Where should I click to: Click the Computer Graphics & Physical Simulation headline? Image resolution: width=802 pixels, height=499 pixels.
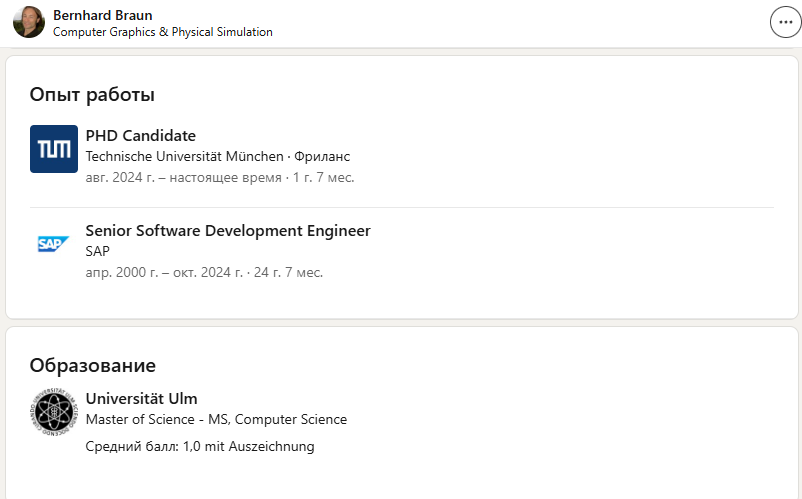coord(162,32)
